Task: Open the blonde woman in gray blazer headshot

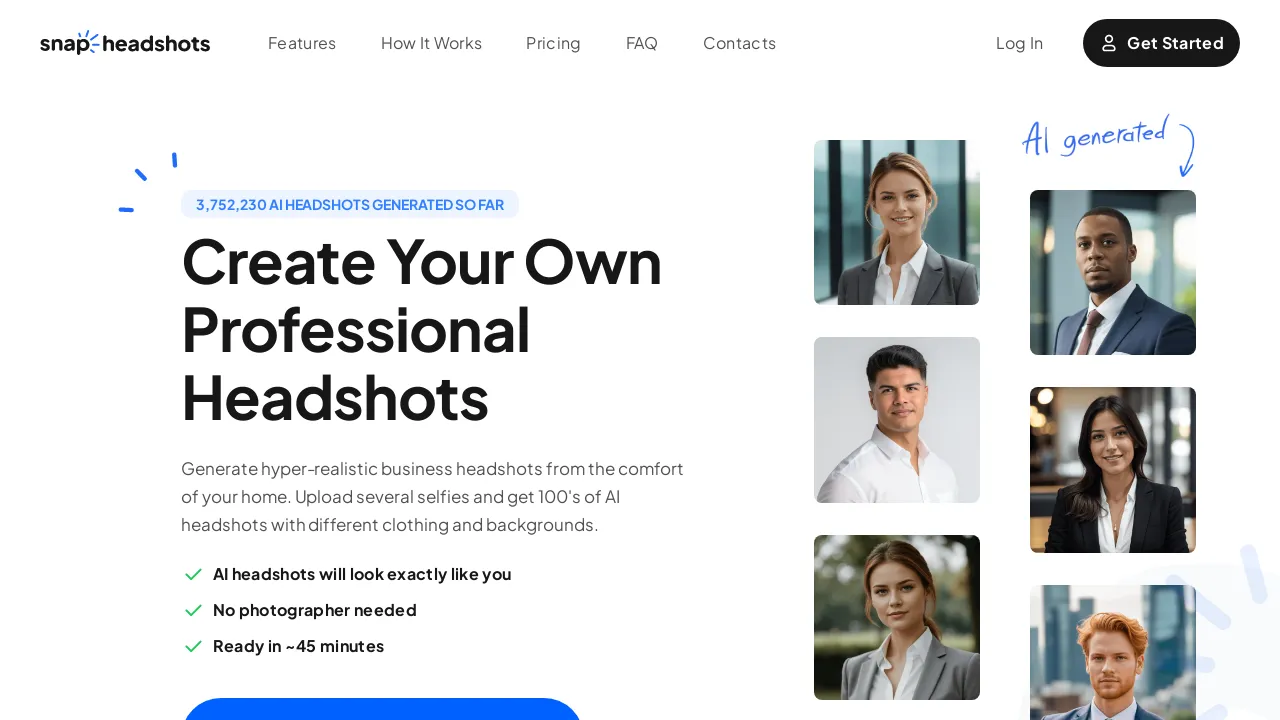Action: click(897, 222)
